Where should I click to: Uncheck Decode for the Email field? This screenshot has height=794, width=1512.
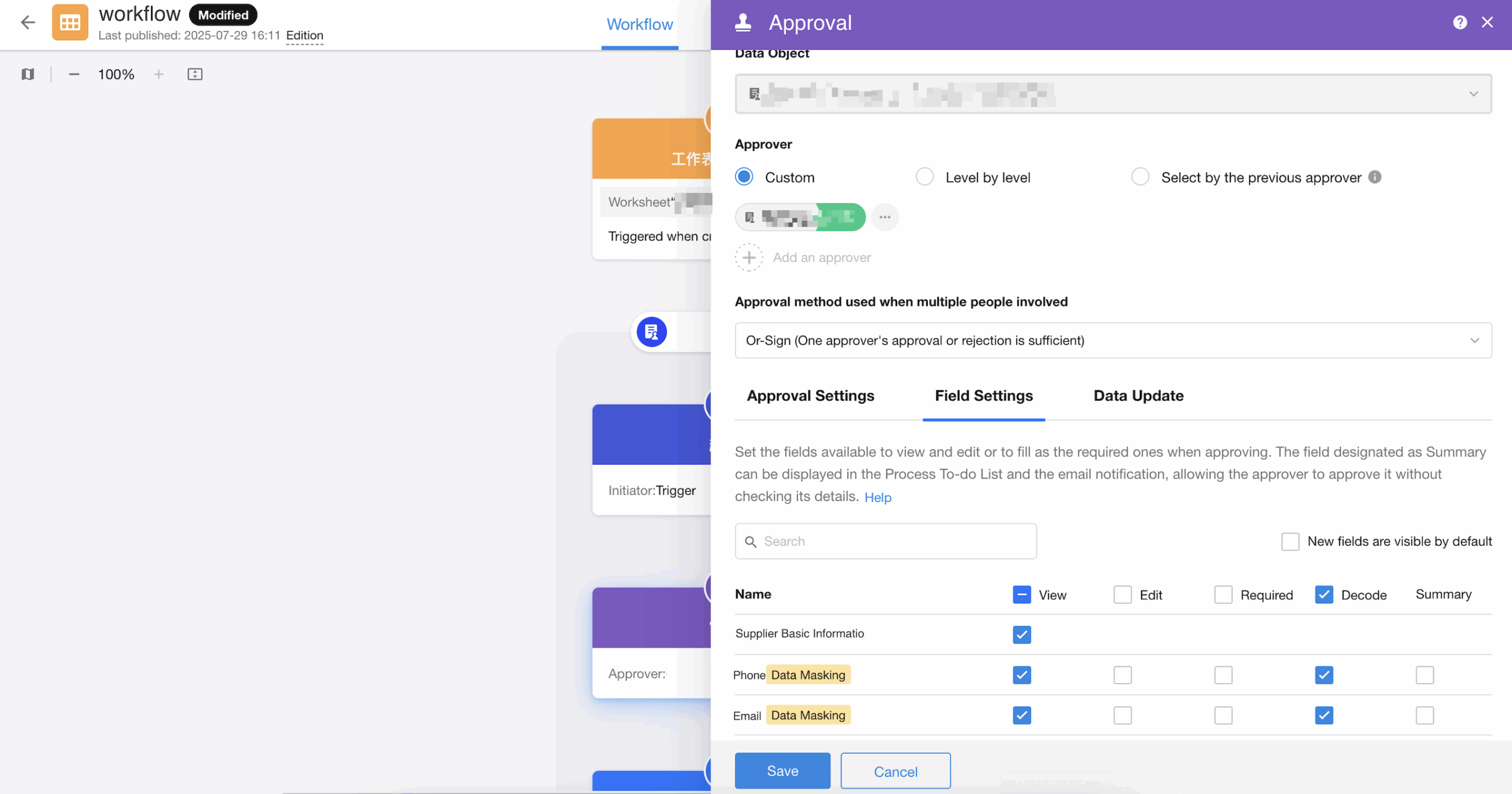pyautogui.click(x=1324, y=715)
